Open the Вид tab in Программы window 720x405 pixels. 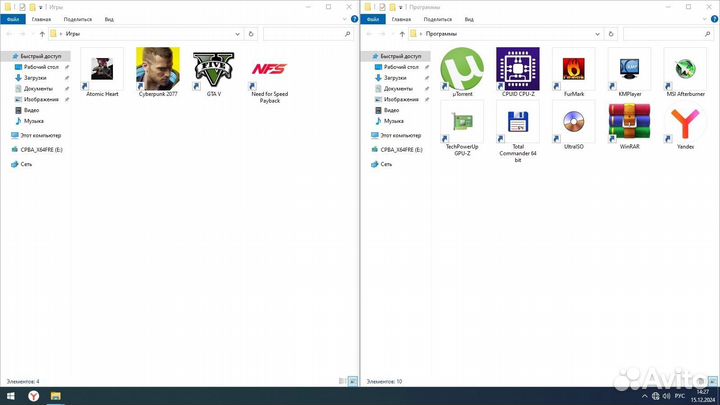click(469, 19)
